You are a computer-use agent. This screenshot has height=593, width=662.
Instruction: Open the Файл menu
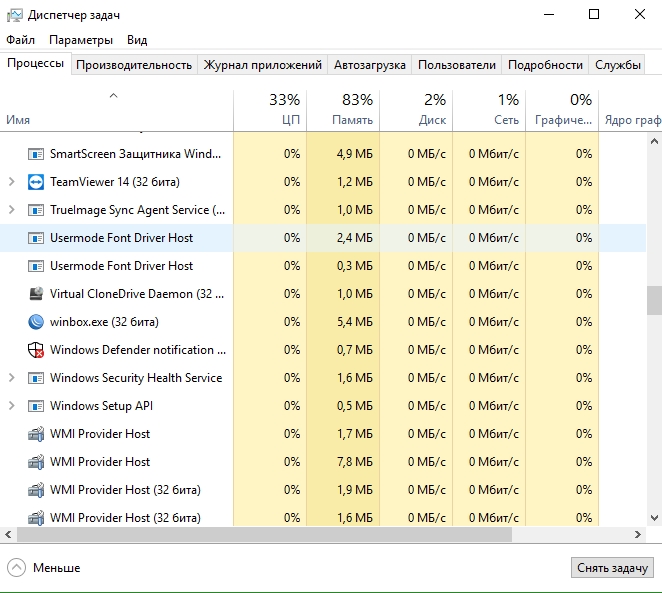coord(20,40)
